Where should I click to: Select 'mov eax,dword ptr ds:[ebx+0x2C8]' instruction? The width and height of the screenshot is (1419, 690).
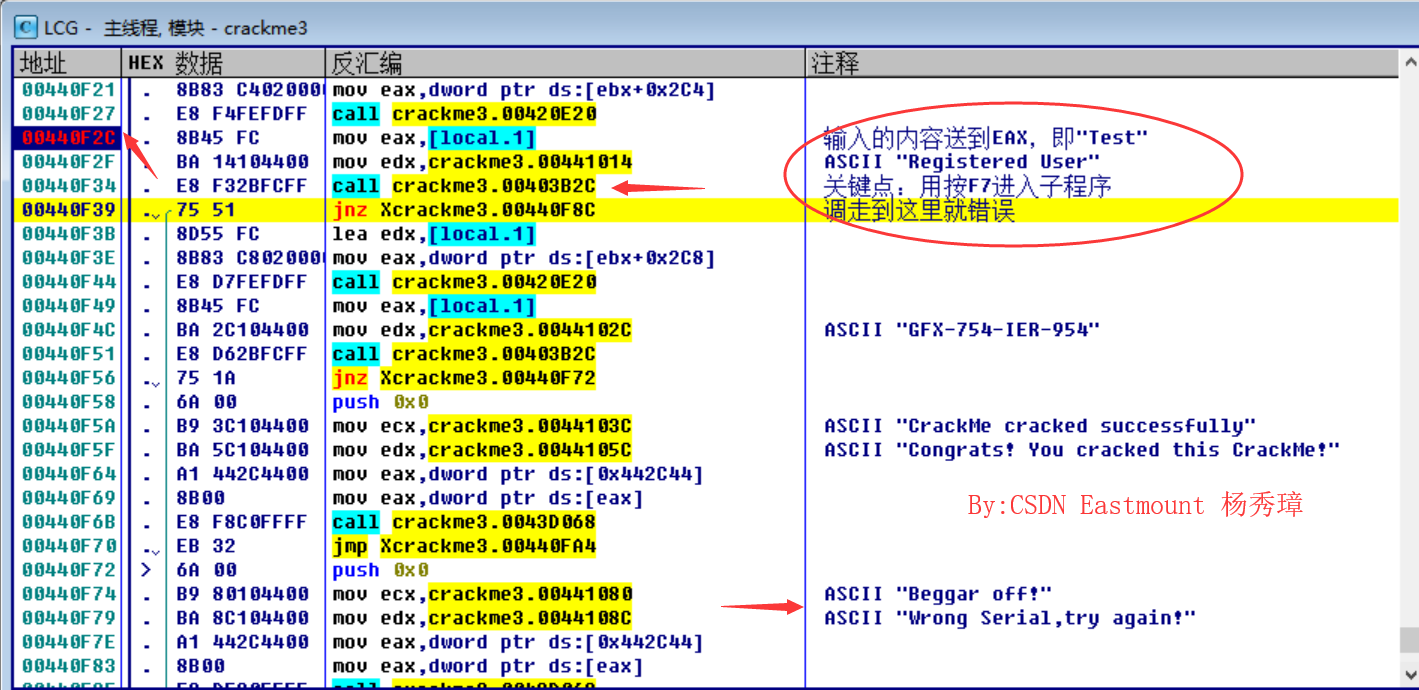524,258
